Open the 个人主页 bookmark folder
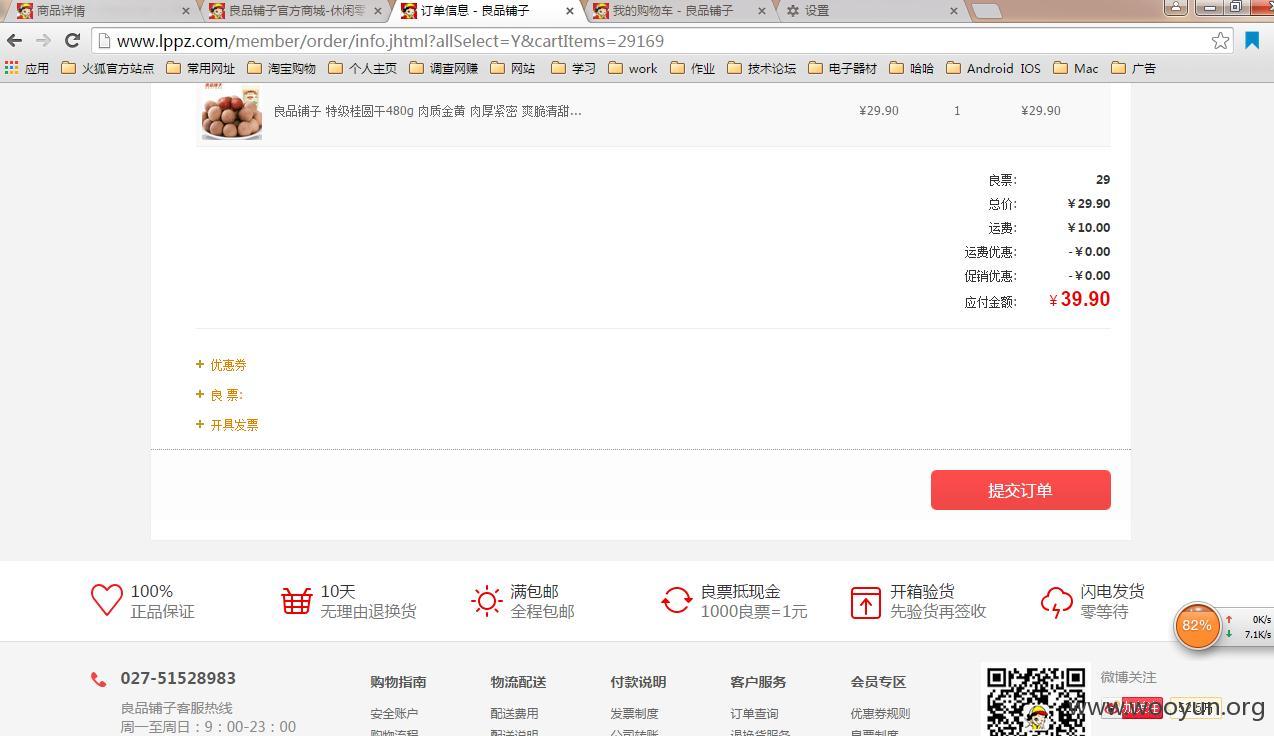 [x=363, y=68]
